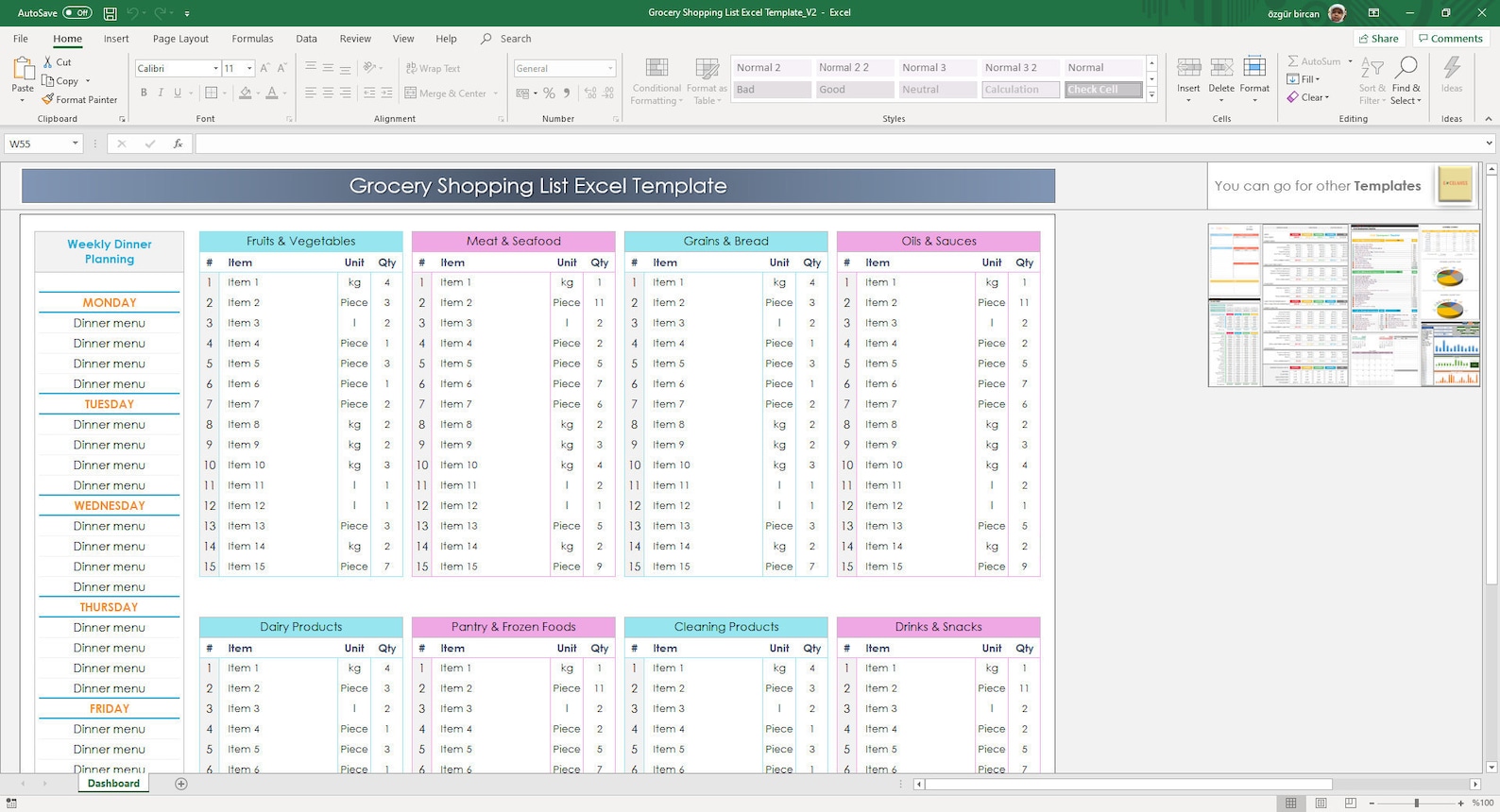The image size is (1500, 812).
Task: Collapse the ribbon with the chevron
Action: click(x=1489, y=119)
